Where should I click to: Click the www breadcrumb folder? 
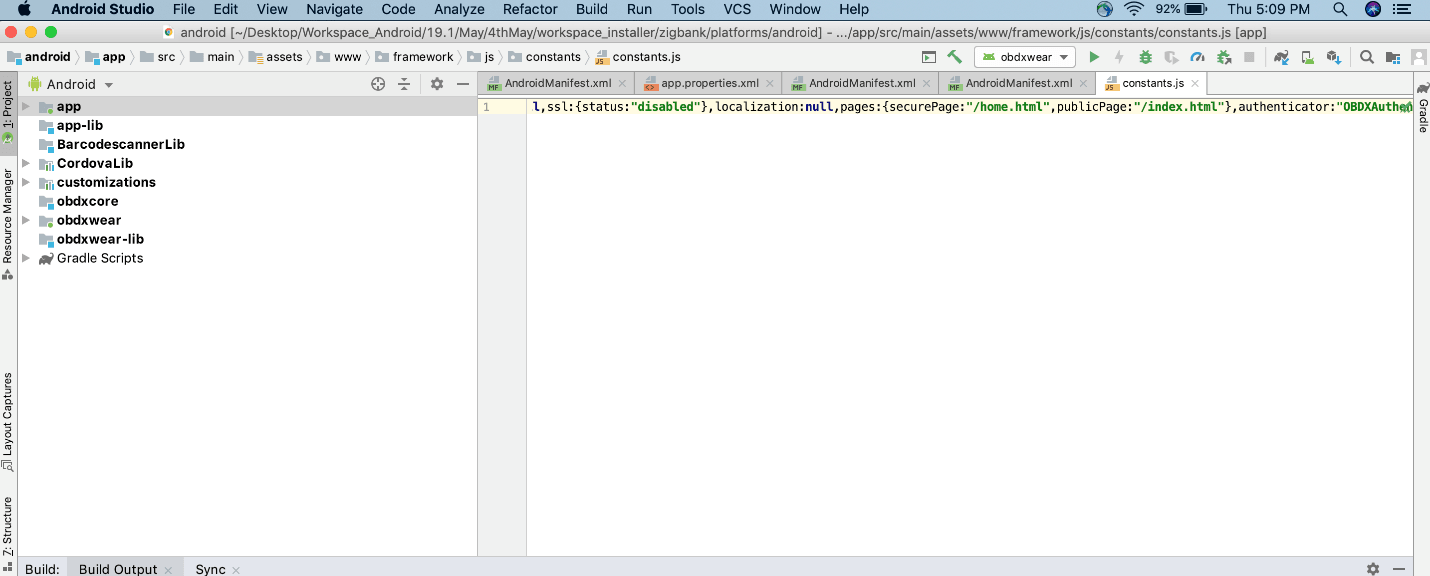point(339,57)
